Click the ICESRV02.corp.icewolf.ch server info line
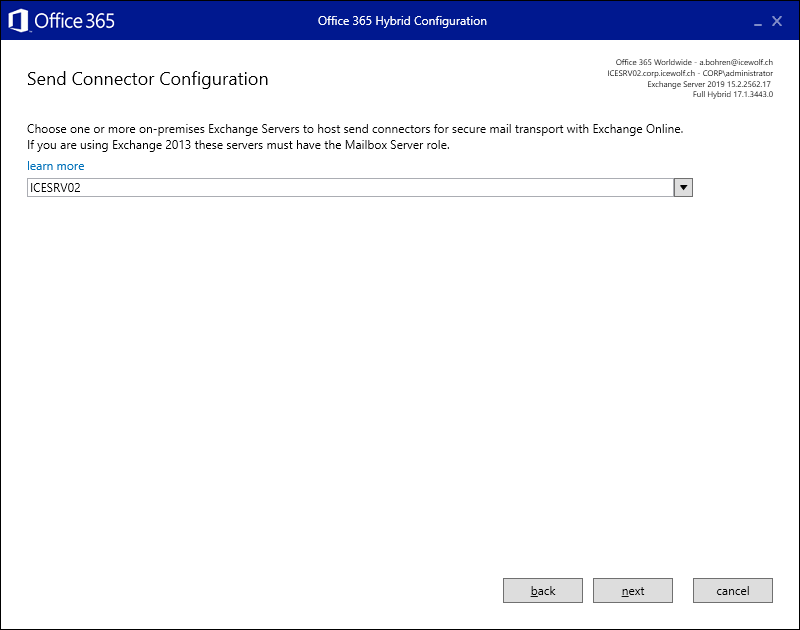Image resolution: width=800 pixels, height=630 pixels. point(690,73)
